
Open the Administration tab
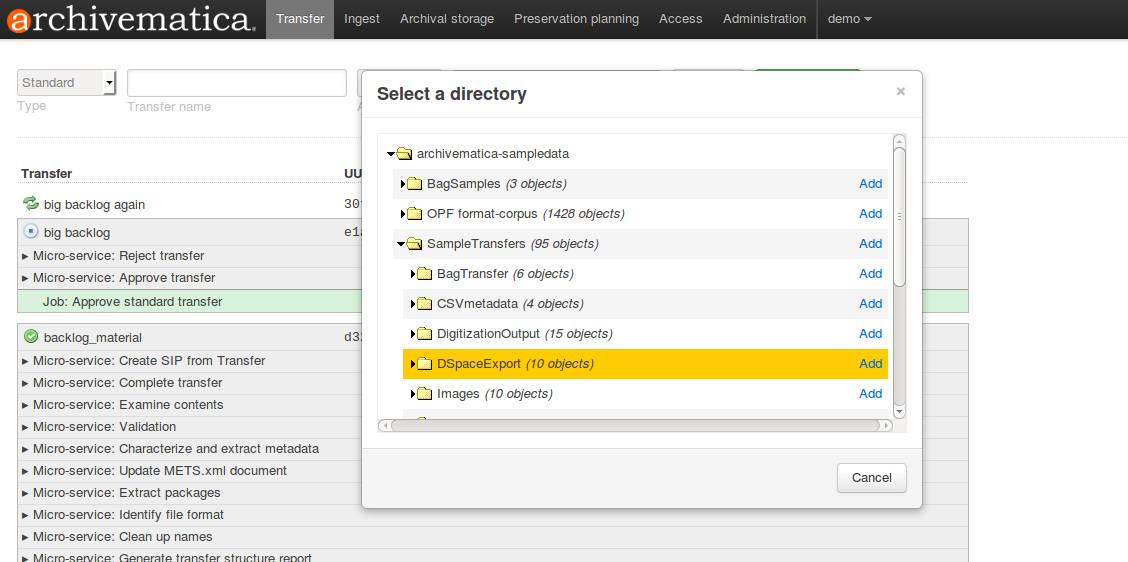click(765, 19)
